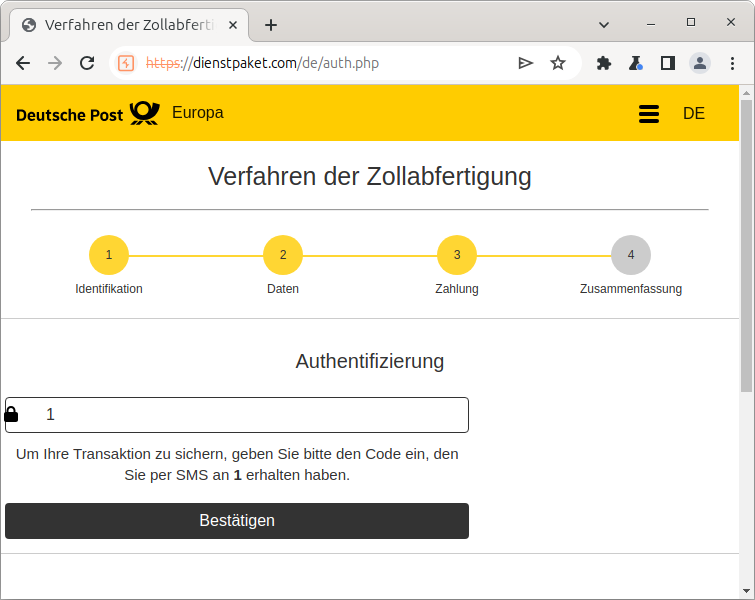This screenshot has width=755, height=600.
Task: Click the not-secure site warning icon
Action: [126, 63]
